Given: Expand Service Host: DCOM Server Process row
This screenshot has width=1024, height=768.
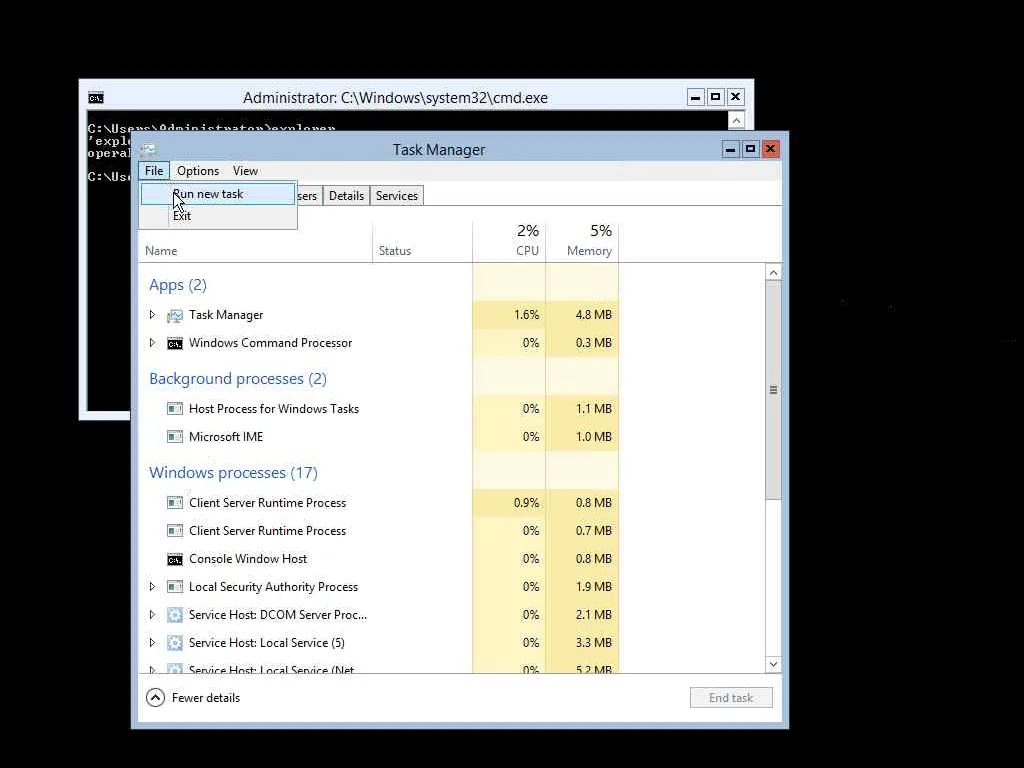Looking at the screenshot, I should [152, 615].
